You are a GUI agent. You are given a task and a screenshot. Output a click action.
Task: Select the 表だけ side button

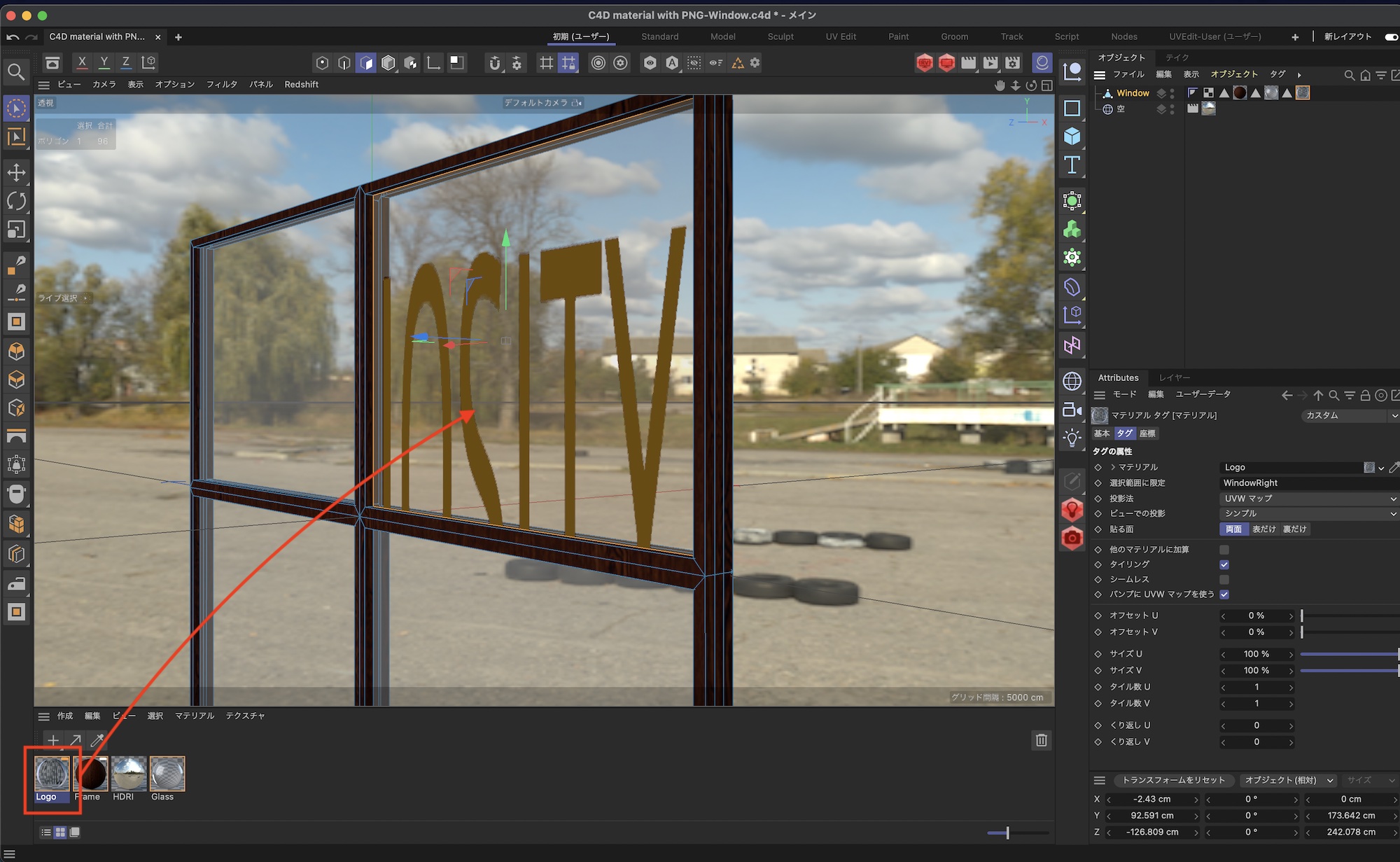click(1263, 529)
